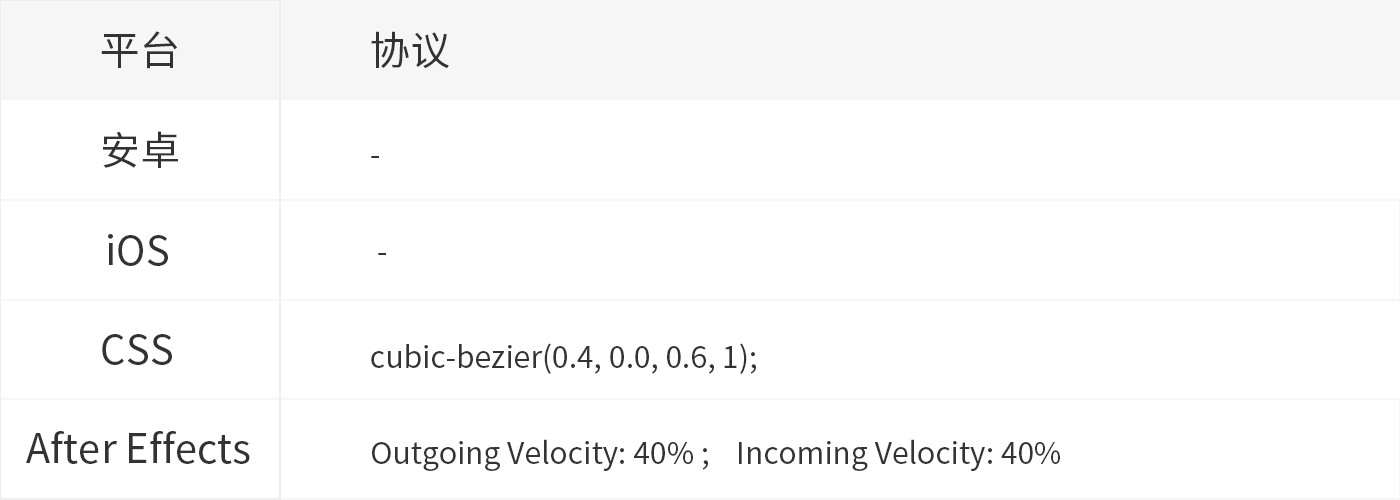The width and height of the screenshot is (1400, 500).
Task: Click the 0.4 value in cubic-bezier
Action: [573, 357]
